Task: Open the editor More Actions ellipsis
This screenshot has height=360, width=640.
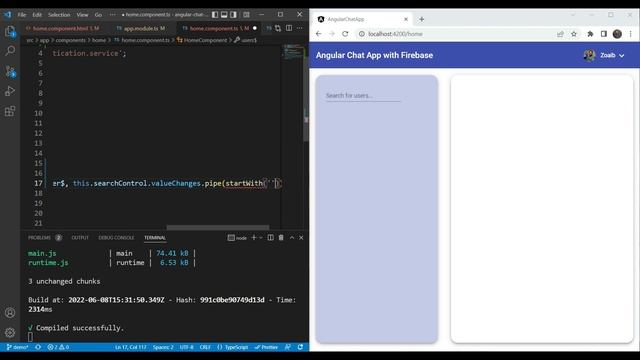Action: (300, 28)
